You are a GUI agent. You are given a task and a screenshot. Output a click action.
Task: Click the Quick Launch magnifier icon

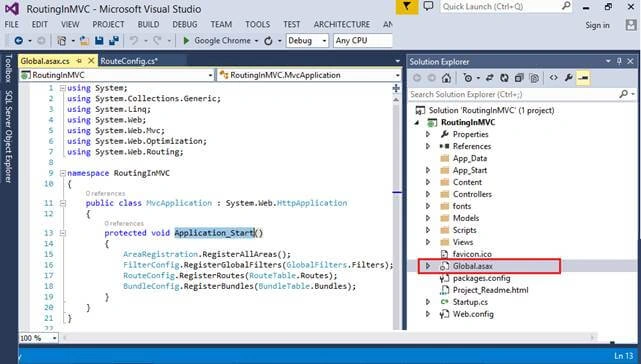tap(566, 6)
